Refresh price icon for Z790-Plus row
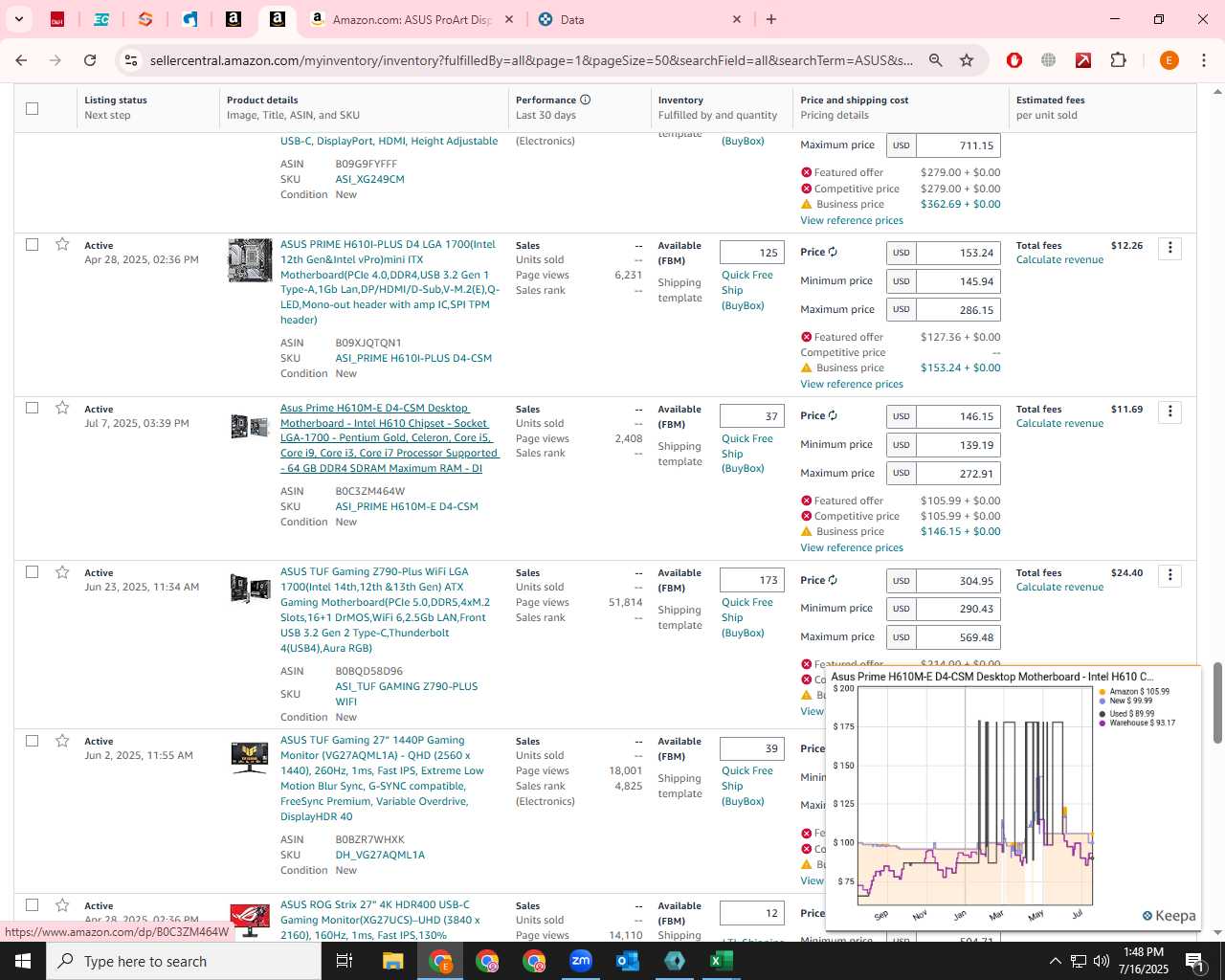This screenshot has height=980, width=1225. click(833, 580)
